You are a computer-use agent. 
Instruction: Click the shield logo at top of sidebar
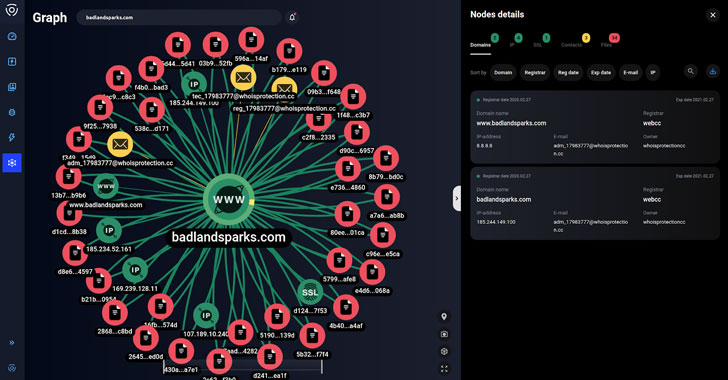(x=12, y=10)
